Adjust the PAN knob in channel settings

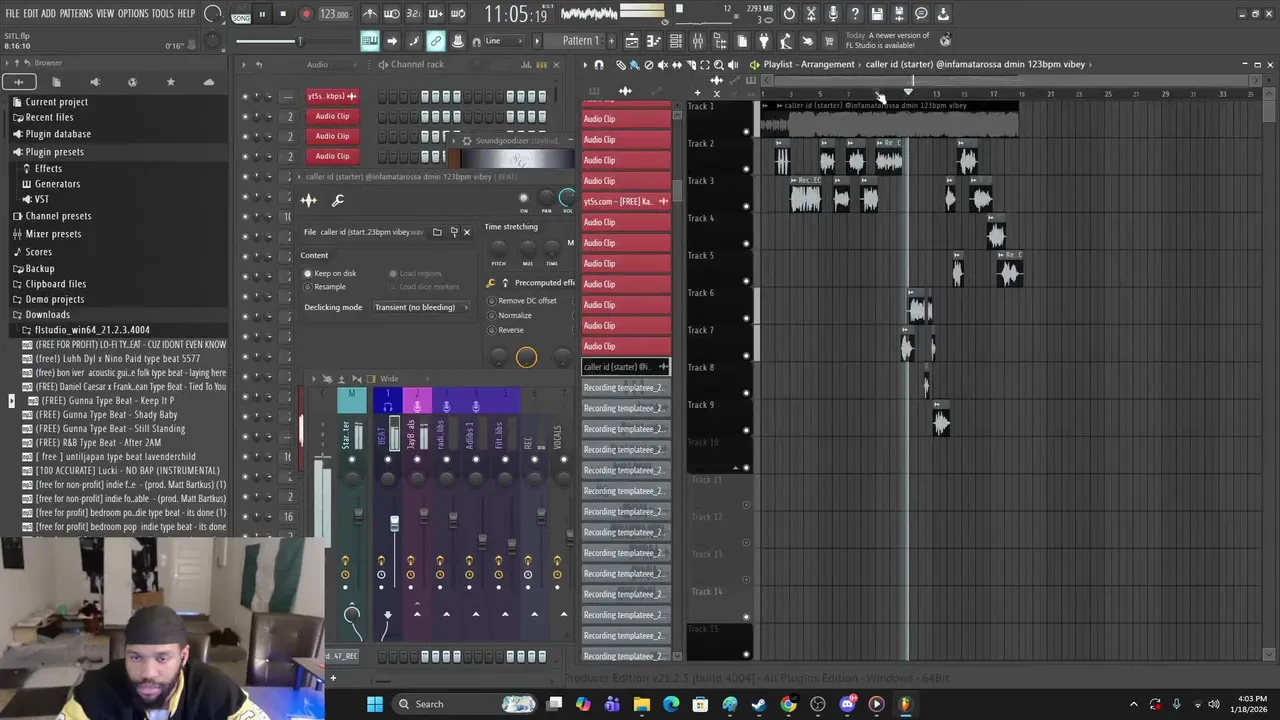(x=546, y=198)
